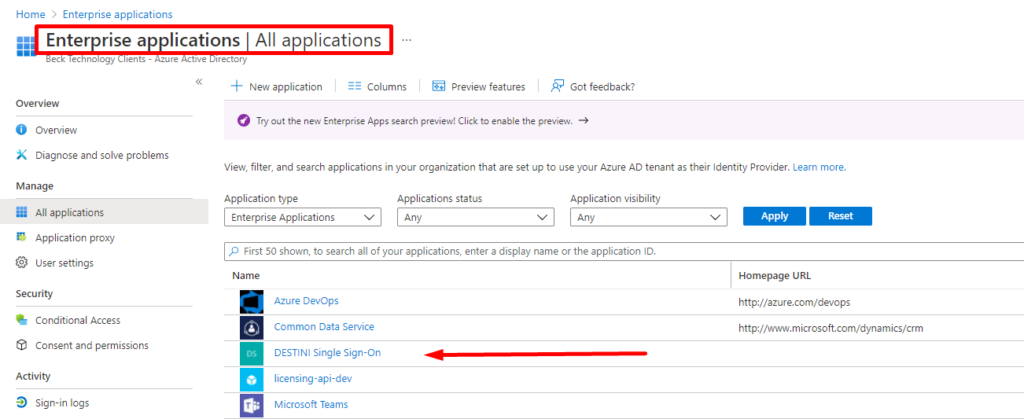The image size is (1024, 419).
Task: Click the Preview features icon
Action: [x=439, y=86]
